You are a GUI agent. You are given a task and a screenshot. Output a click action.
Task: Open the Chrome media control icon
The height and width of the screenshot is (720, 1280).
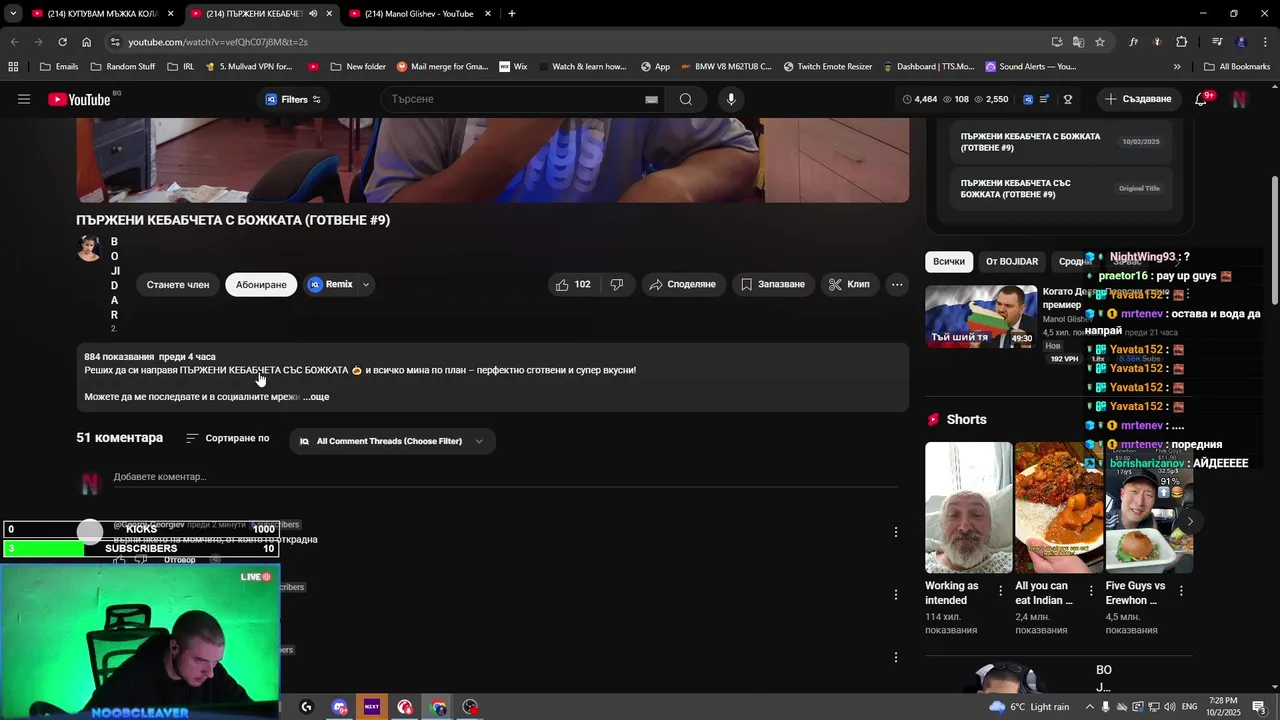click(1217, 42)
